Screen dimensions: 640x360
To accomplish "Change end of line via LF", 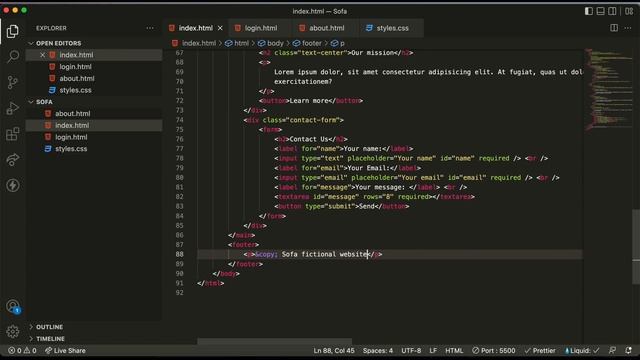I will pyautogui.click(x=433, y=351).
